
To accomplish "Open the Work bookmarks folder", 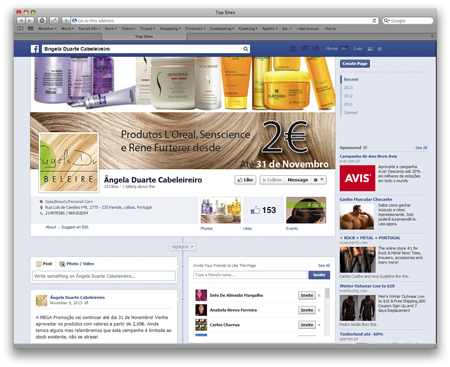I will click(67, 29).
